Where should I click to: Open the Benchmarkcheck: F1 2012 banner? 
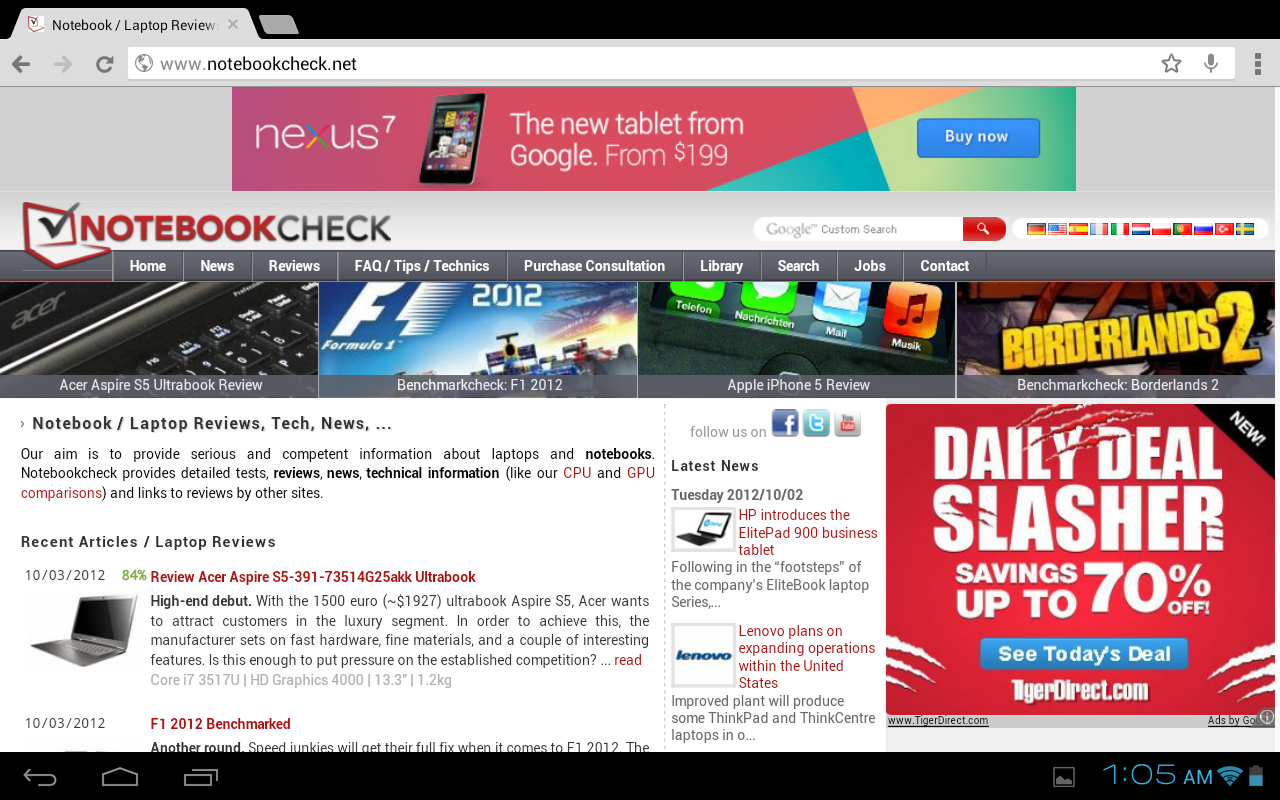pos(478,340)
